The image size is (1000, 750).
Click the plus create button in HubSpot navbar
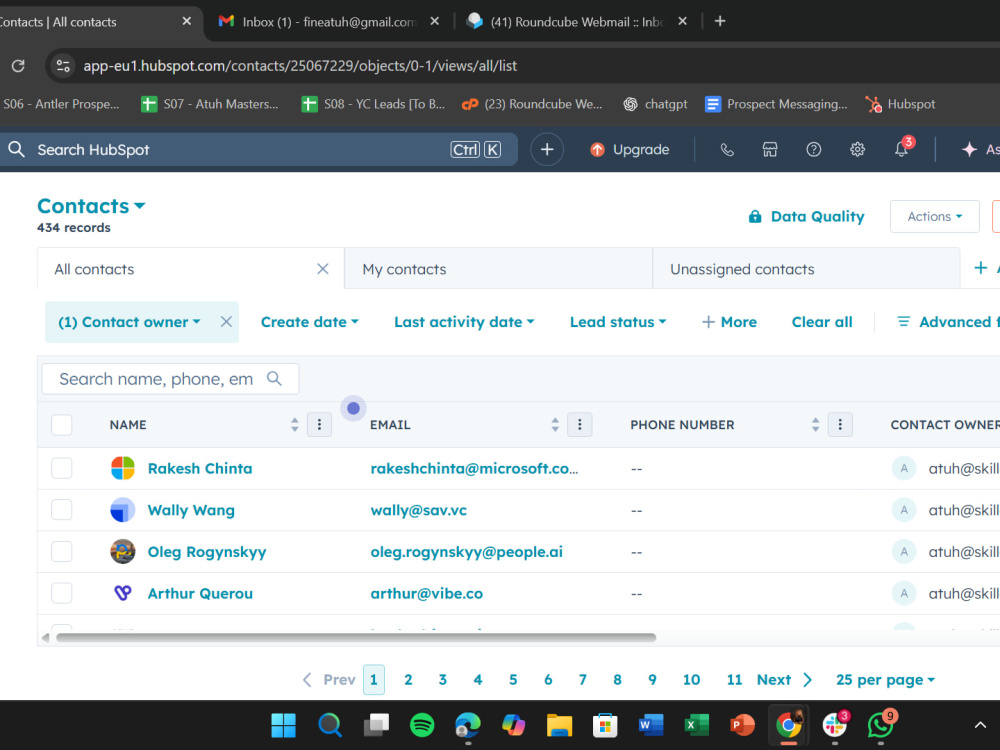point(547,149)
